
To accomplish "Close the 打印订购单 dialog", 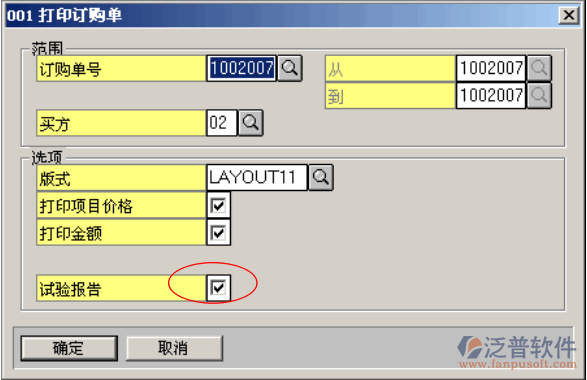I will 569,15.
